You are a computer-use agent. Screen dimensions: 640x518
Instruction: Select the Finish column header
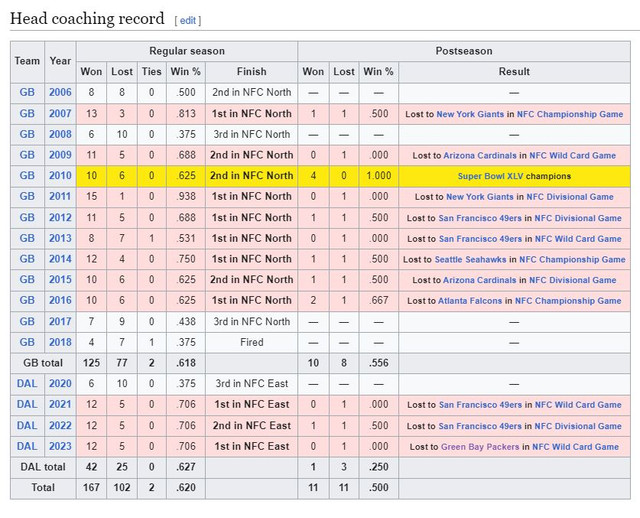tap(251, 72)
